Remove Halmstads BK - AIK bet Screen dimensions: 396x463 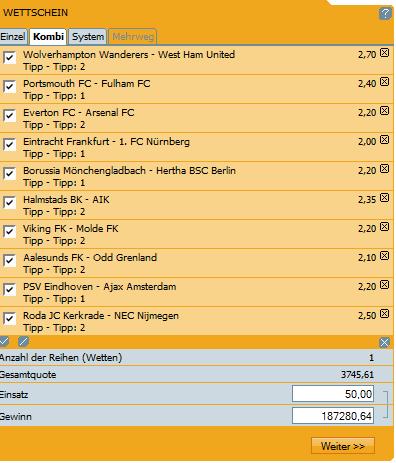385,198
